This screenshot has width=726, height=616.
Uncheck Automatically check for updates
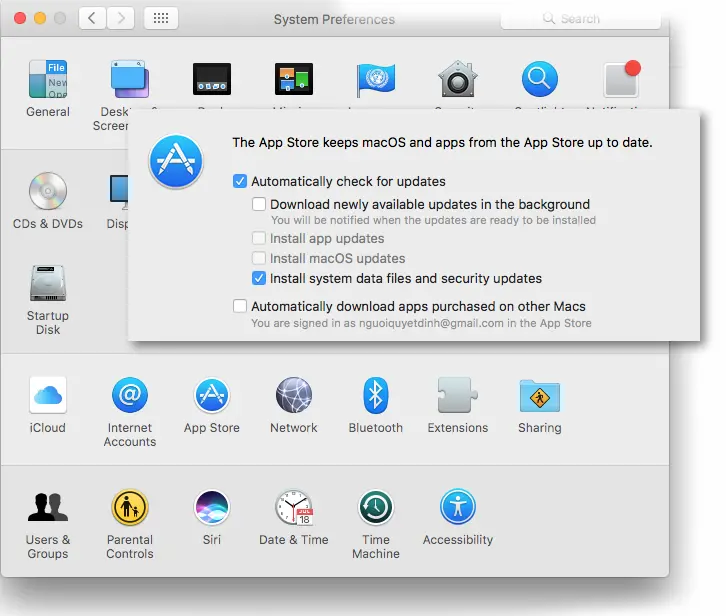pyautogui.click(x=240, y=182)
